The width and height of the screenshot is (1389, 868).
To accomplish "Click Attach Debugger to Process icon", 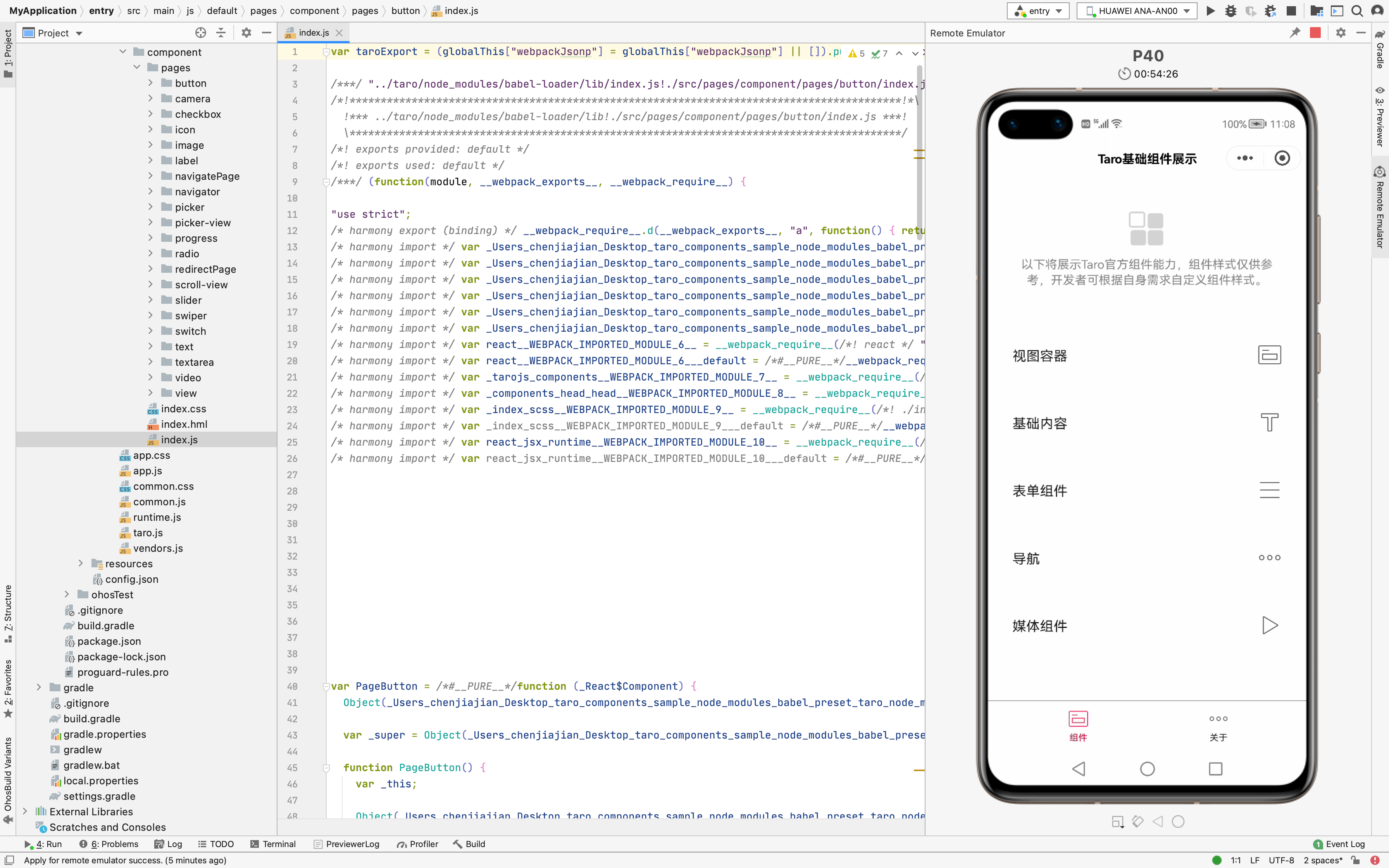I will click(x=1271, y=11).
